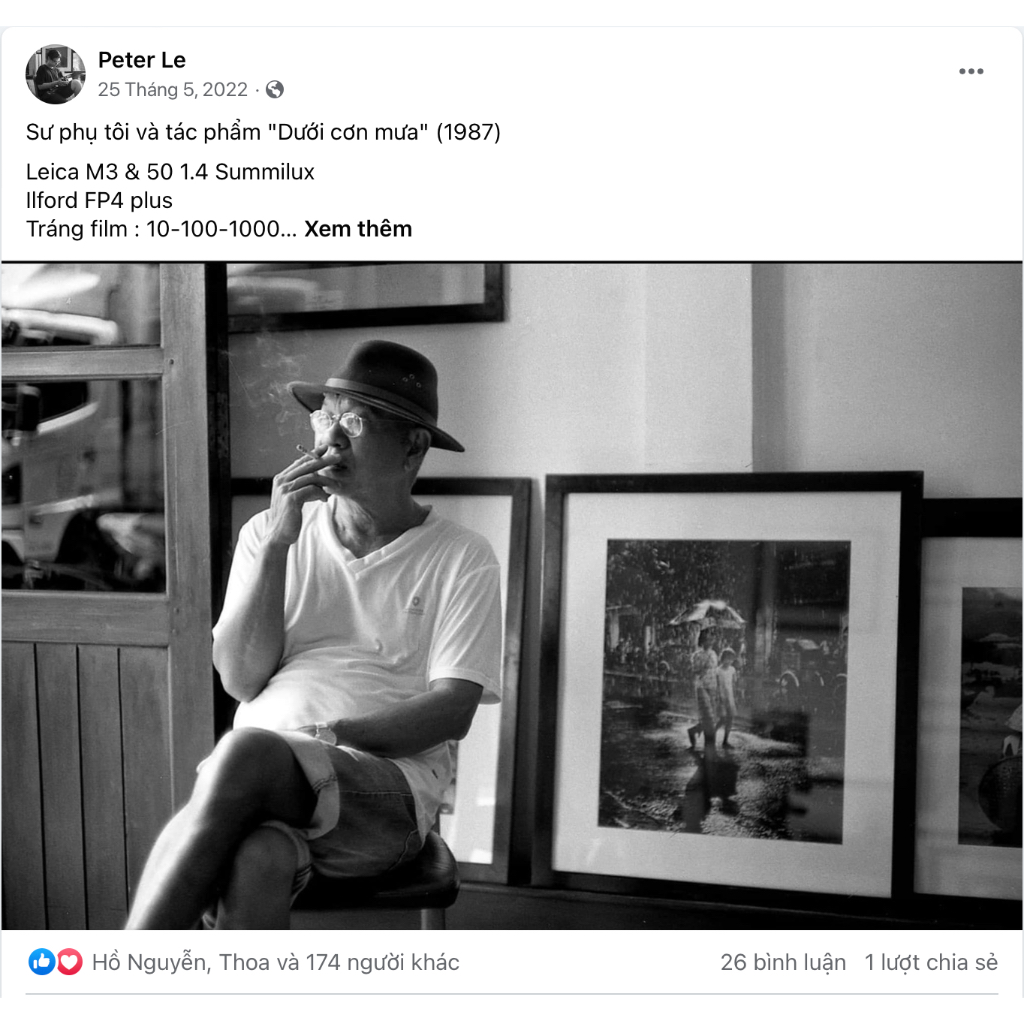Click the Leica M3 & 50 1.4 Summilux line

coord(170,172)
